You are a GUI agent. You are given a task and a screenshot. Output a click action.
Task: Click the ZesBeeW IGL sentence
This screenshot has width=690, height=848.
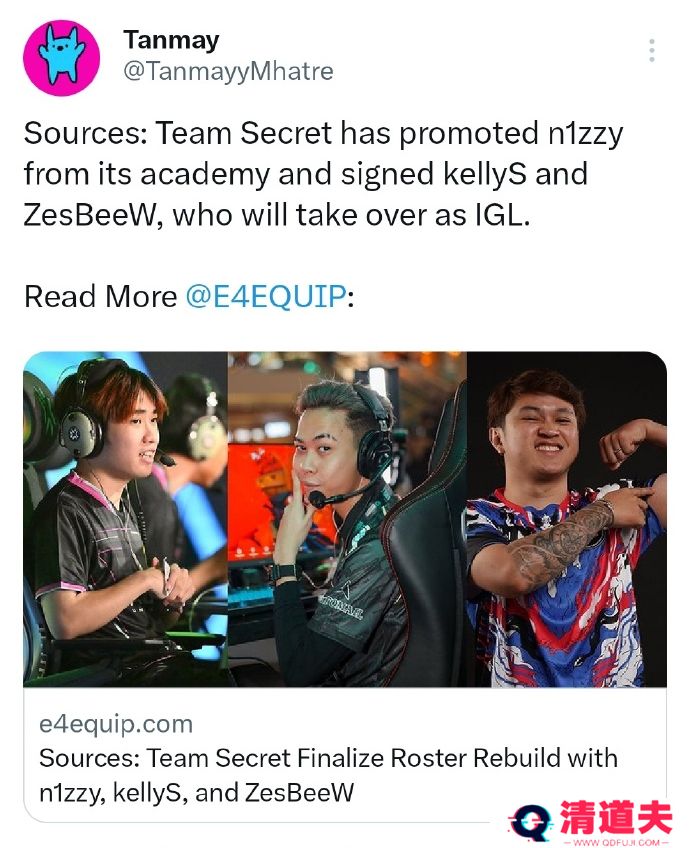276,215
